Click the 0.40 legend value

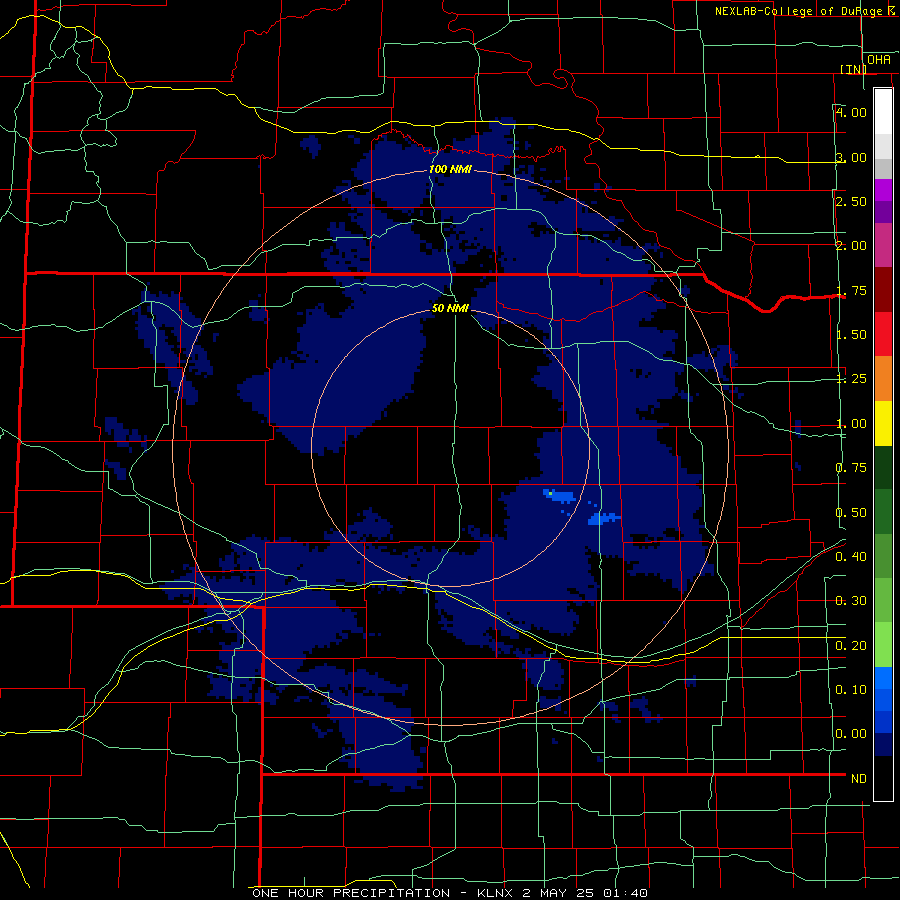click(851, 557)
